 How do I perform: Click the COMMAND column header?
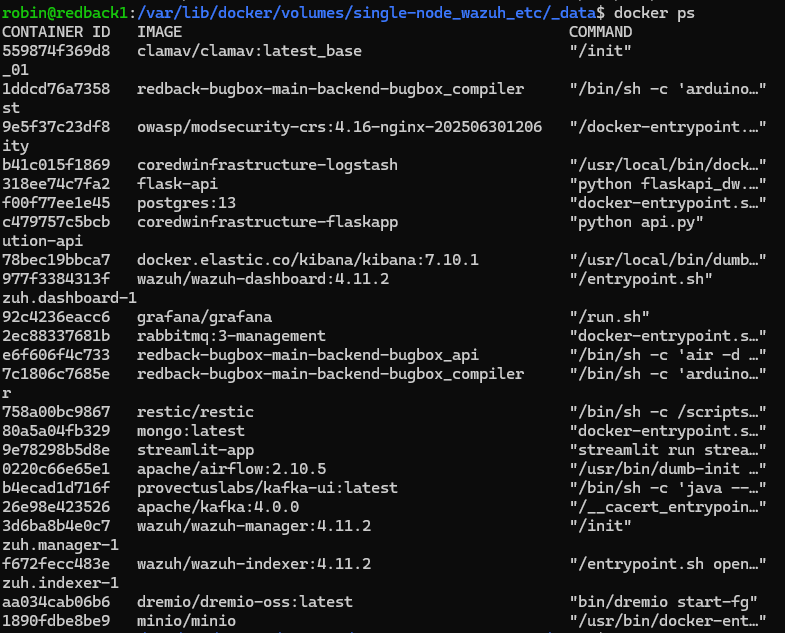(601, 32)
